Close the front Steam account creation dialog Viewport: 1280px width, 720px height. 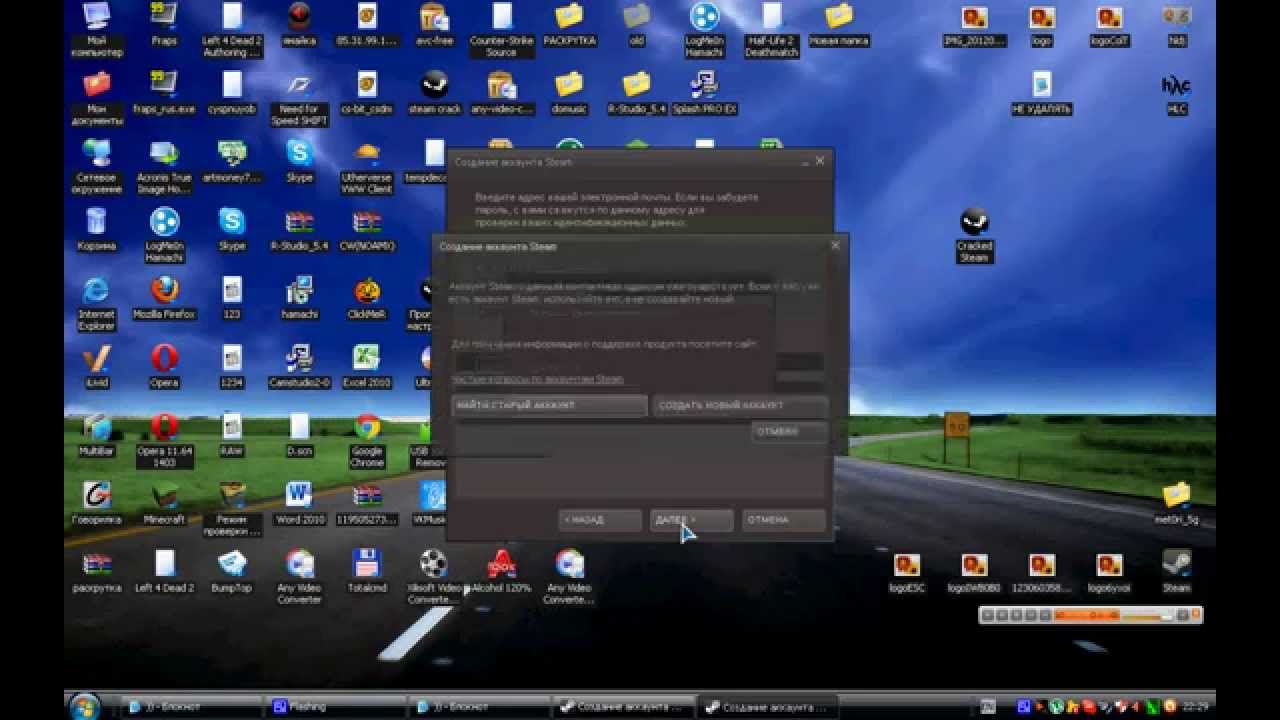click(x=835, y=246)
